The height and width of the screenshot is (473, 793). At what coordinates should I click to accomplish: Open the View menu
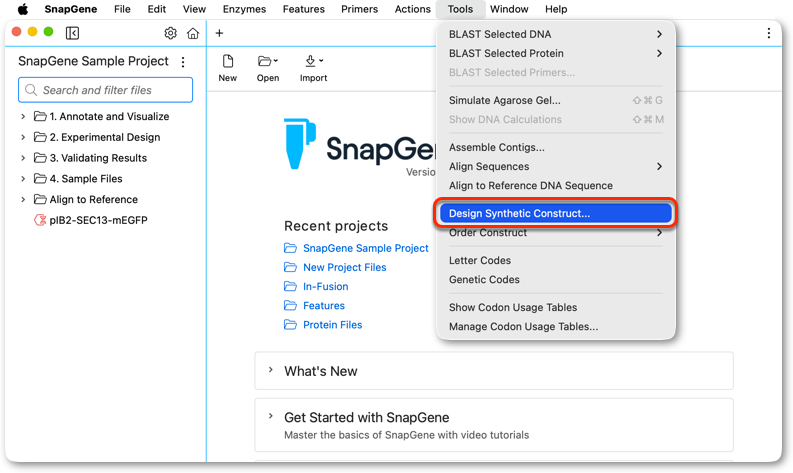click(x=194, y=9)
